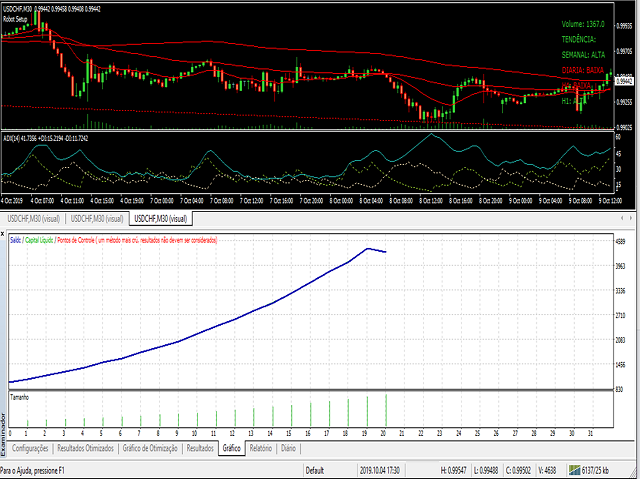Click the H4: BAIXA label
Image resolution: width=640 pixels, height=480 pixels.
pyautogui.click(x=576, y=85)
